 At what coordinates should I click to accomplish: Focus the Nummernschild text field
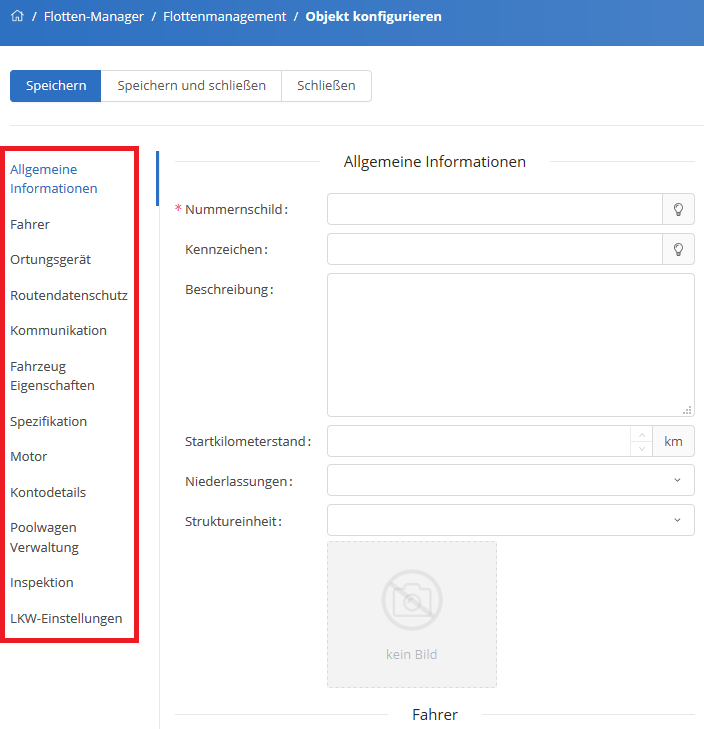pyautogui.click(x=494, y=209)
